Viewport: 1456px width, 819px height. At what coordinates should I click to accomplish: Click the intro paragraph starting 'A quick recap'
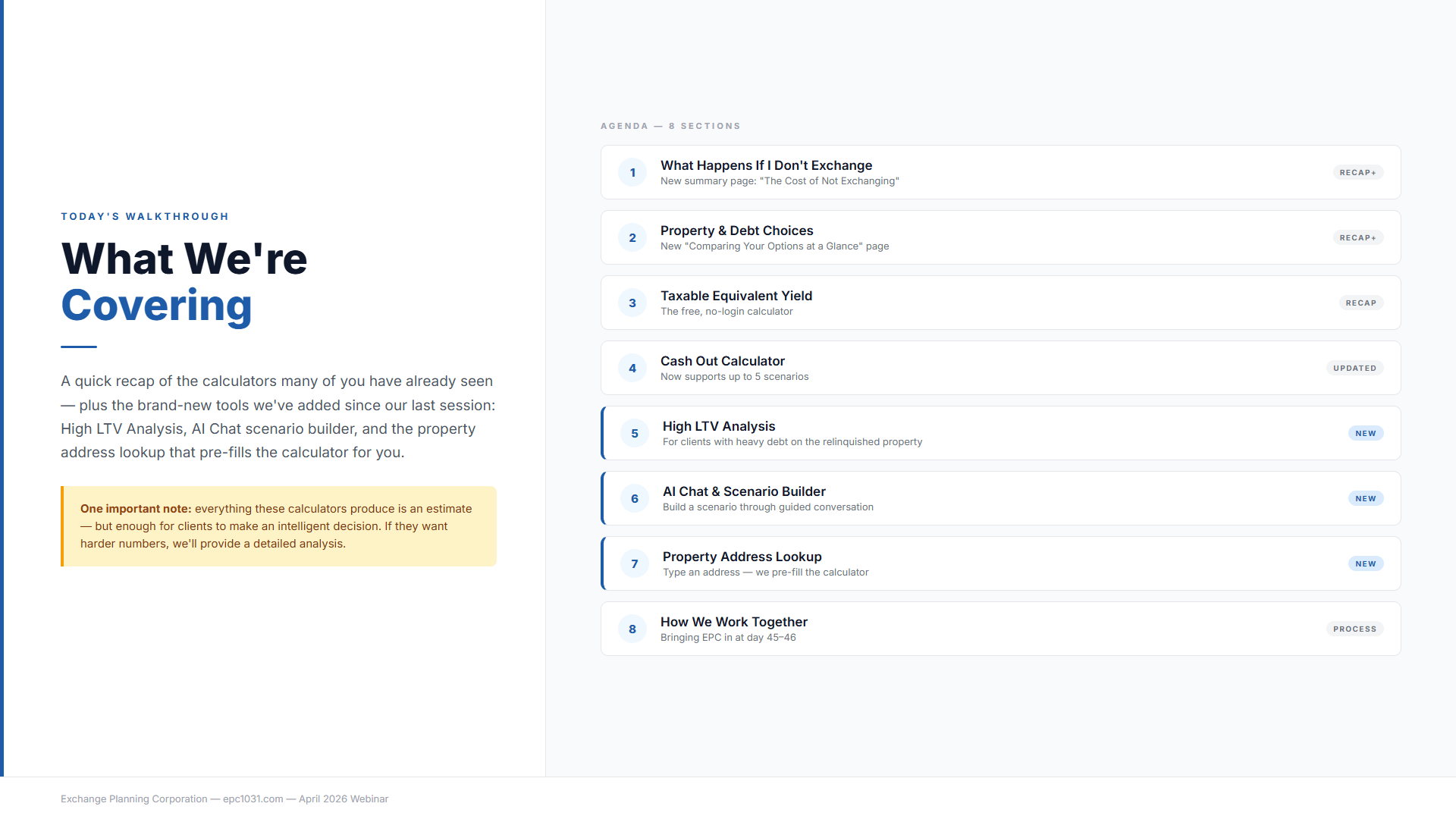[278, 416]
